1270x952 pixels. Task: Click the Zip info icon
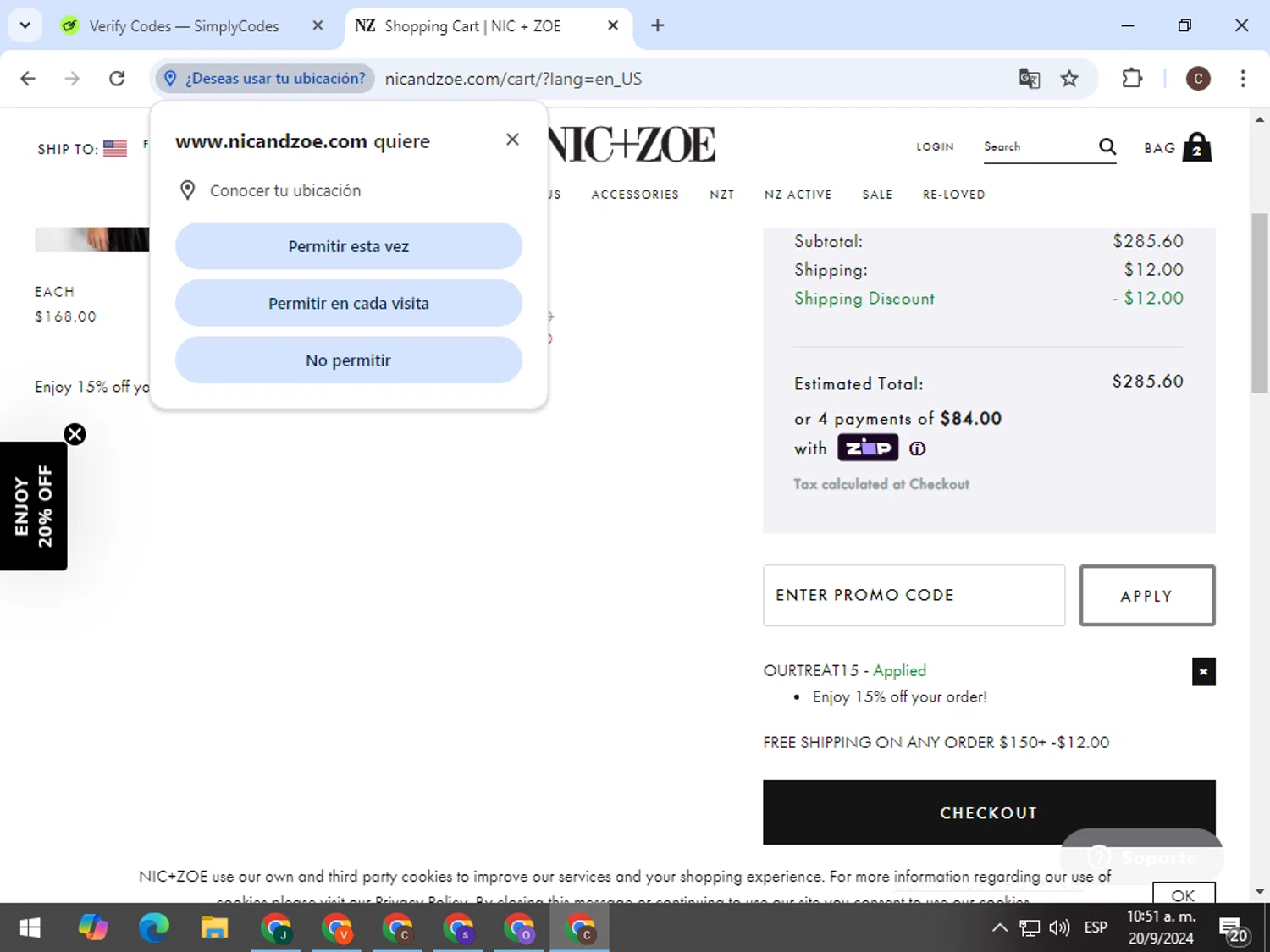pos(917,448)
